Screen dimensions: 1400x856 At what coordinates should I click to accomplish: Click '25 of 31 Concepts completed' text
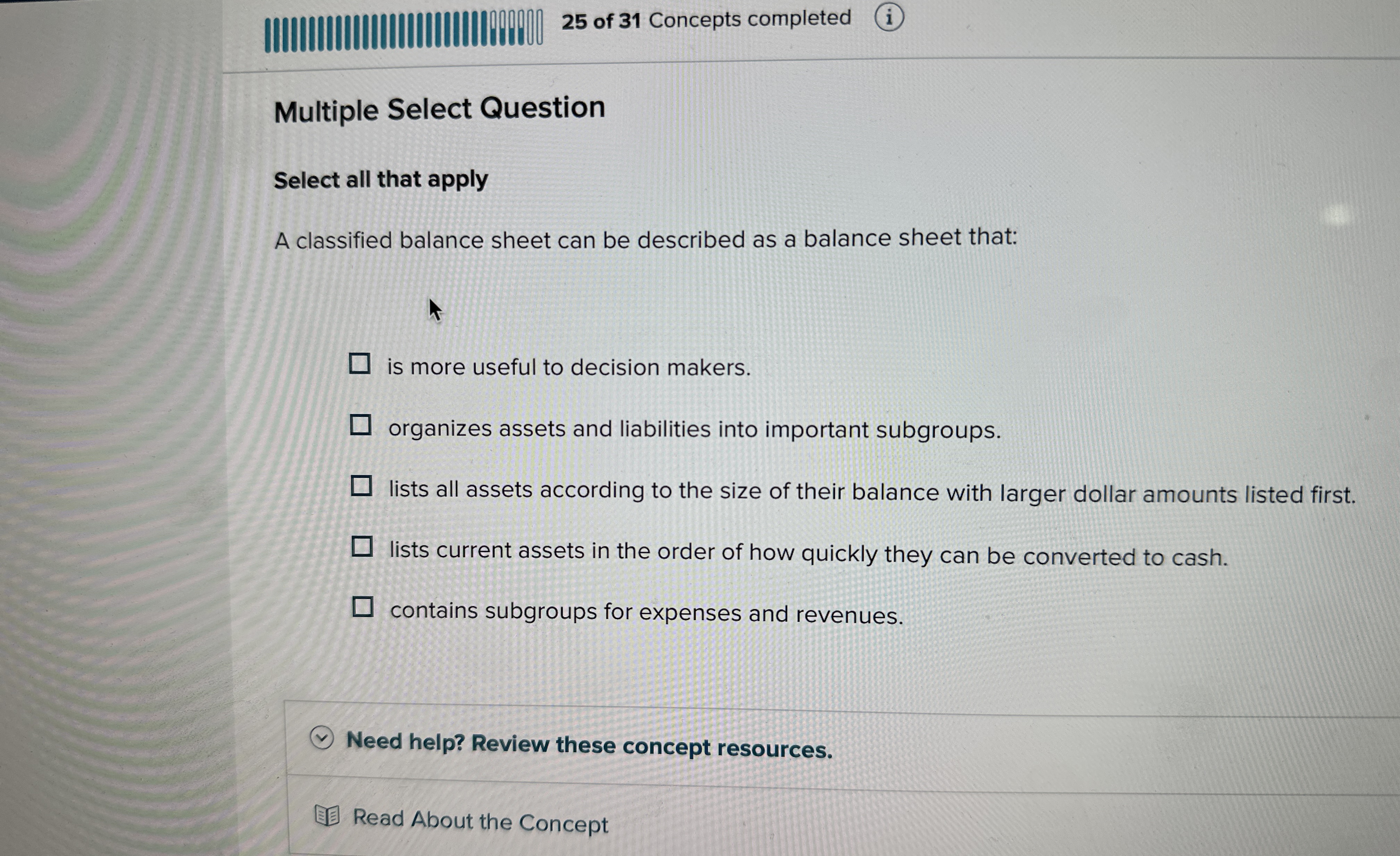[x=705, y=19]
